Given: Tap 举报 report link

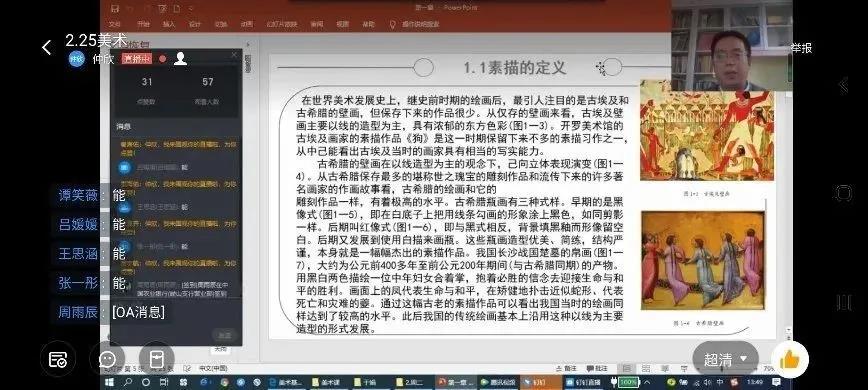Looking at the screenshot, I should coord(800,48).
